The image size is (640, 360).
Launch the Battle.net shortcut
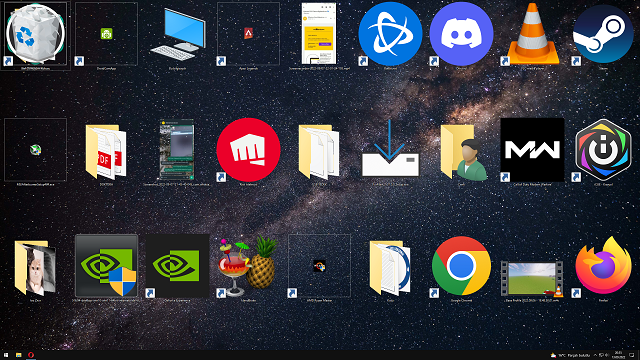click(x=390, y=33)
